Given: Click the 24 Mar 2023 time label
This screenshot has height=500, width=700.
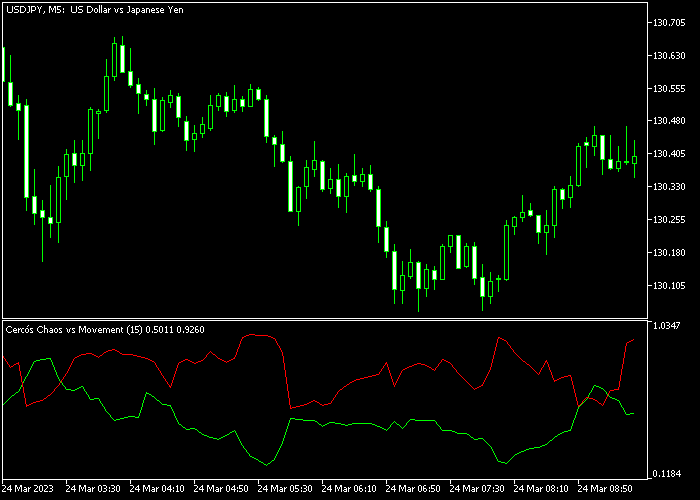Looking at the screenshot, I should point(28,489).
